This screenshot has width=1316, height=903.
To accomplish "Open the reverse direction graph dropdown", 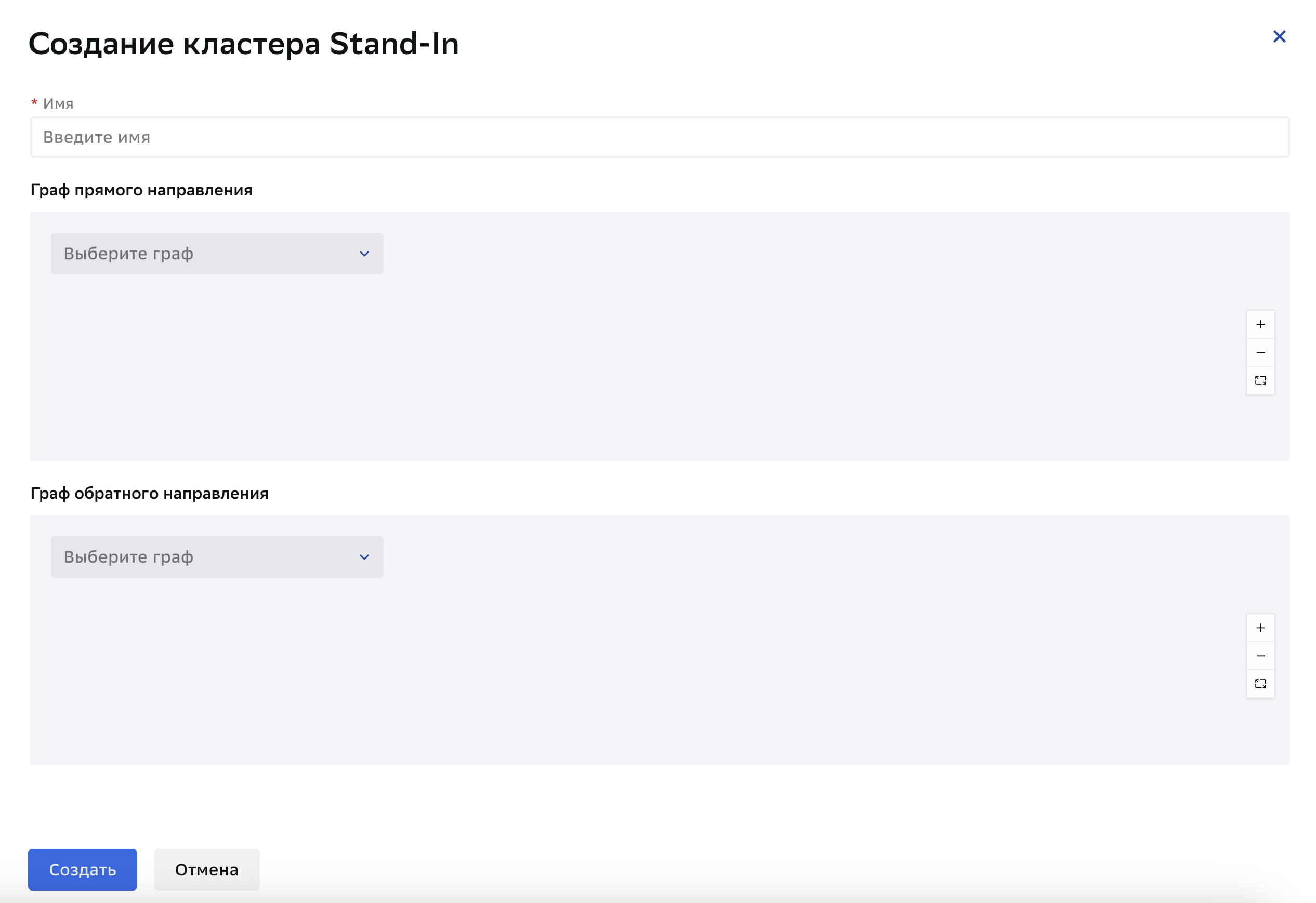I will (x=217, y=557).
